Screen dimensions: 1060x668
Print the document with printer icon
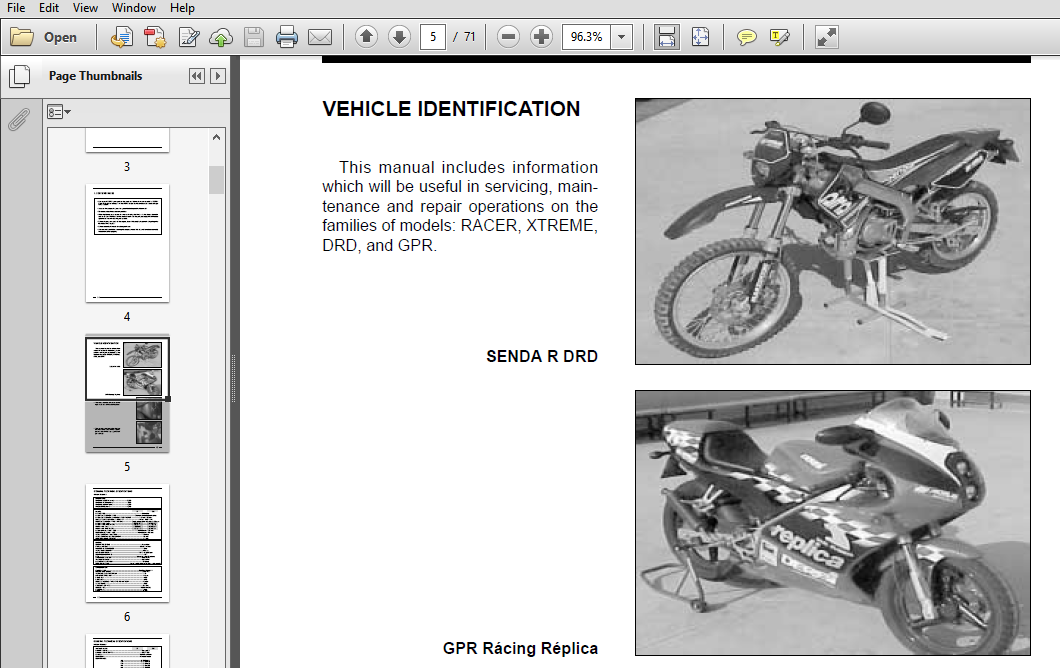(x=287, y=37)
